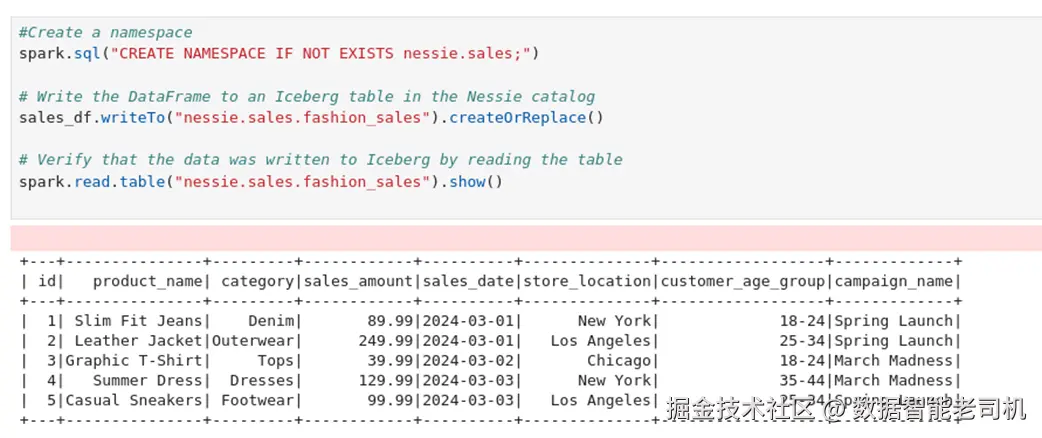Click the product_name column header
This screenshot has height=438, width=1042.
point(148,281)
